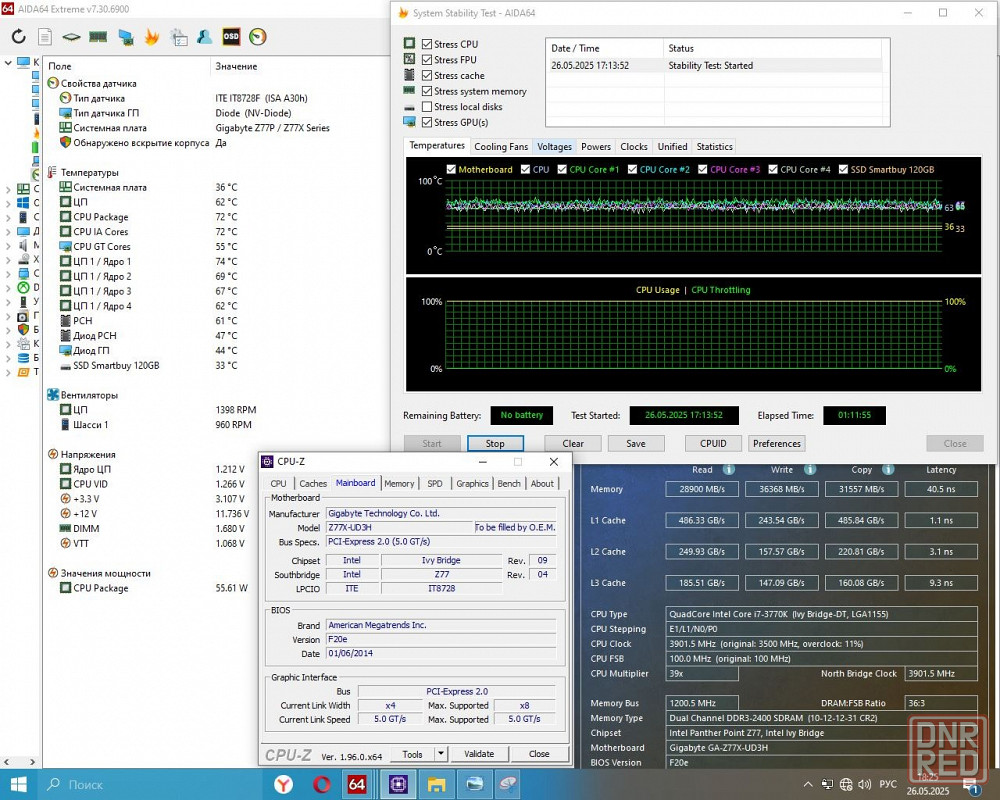
Task: Open File Explorer from the taskbar
Action: click(436, 784)
